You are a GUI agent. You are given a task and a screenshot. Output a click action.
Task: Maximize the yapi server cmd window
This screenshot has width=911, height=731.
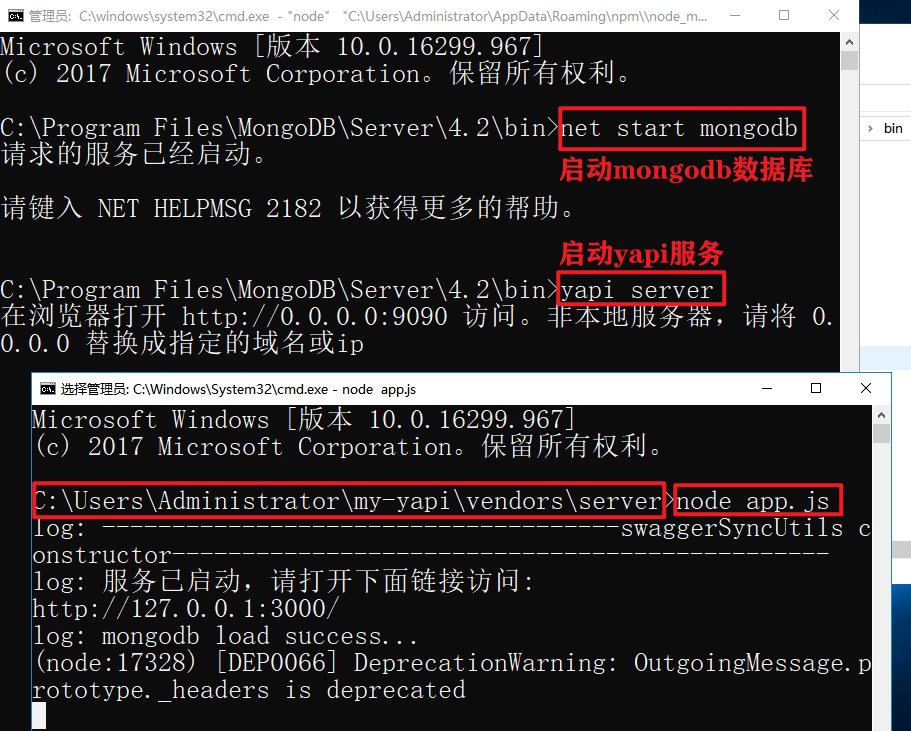coord(784,15)
